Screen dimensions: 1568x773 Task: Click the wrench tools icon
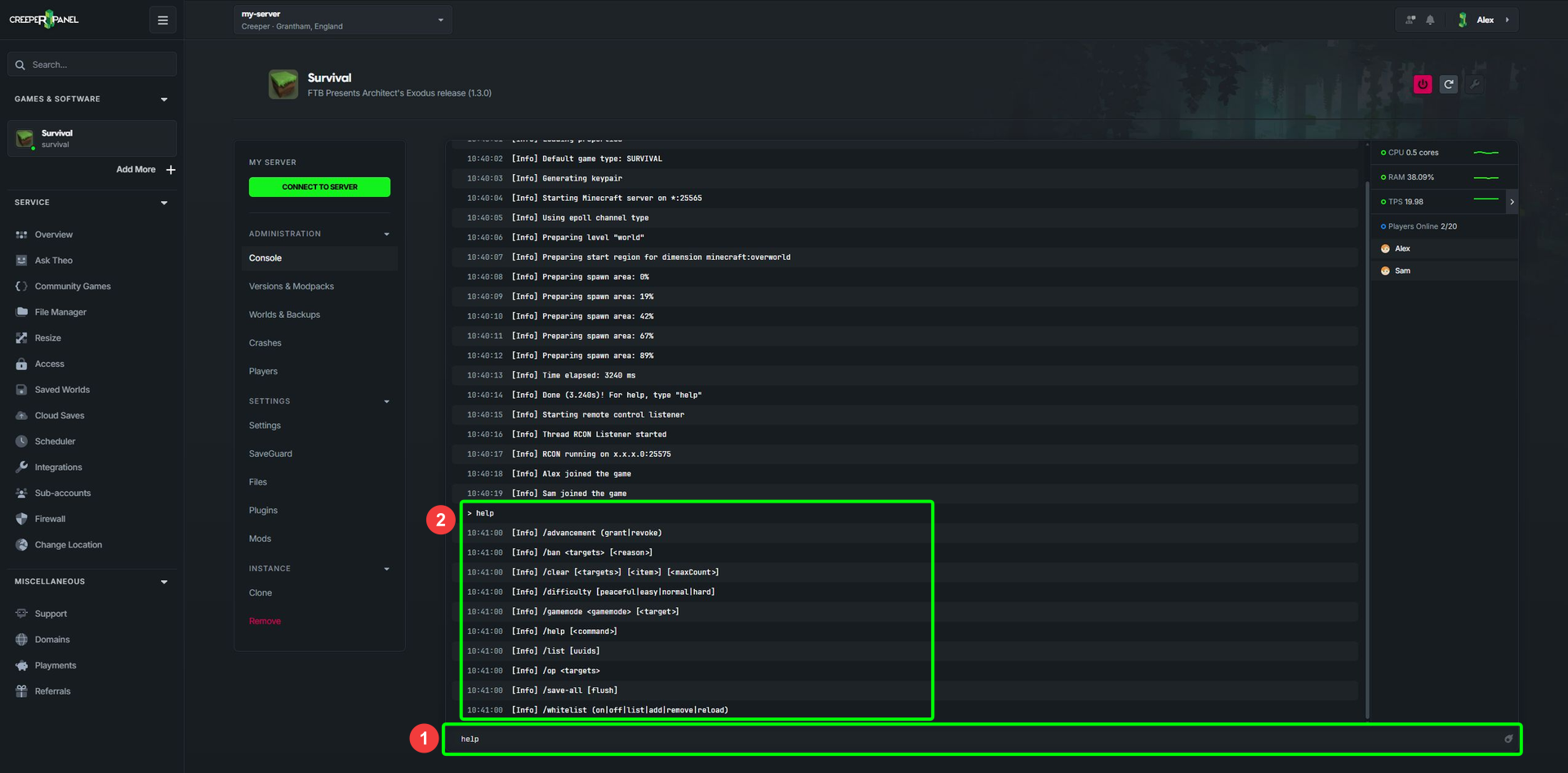coord(1475,83)
